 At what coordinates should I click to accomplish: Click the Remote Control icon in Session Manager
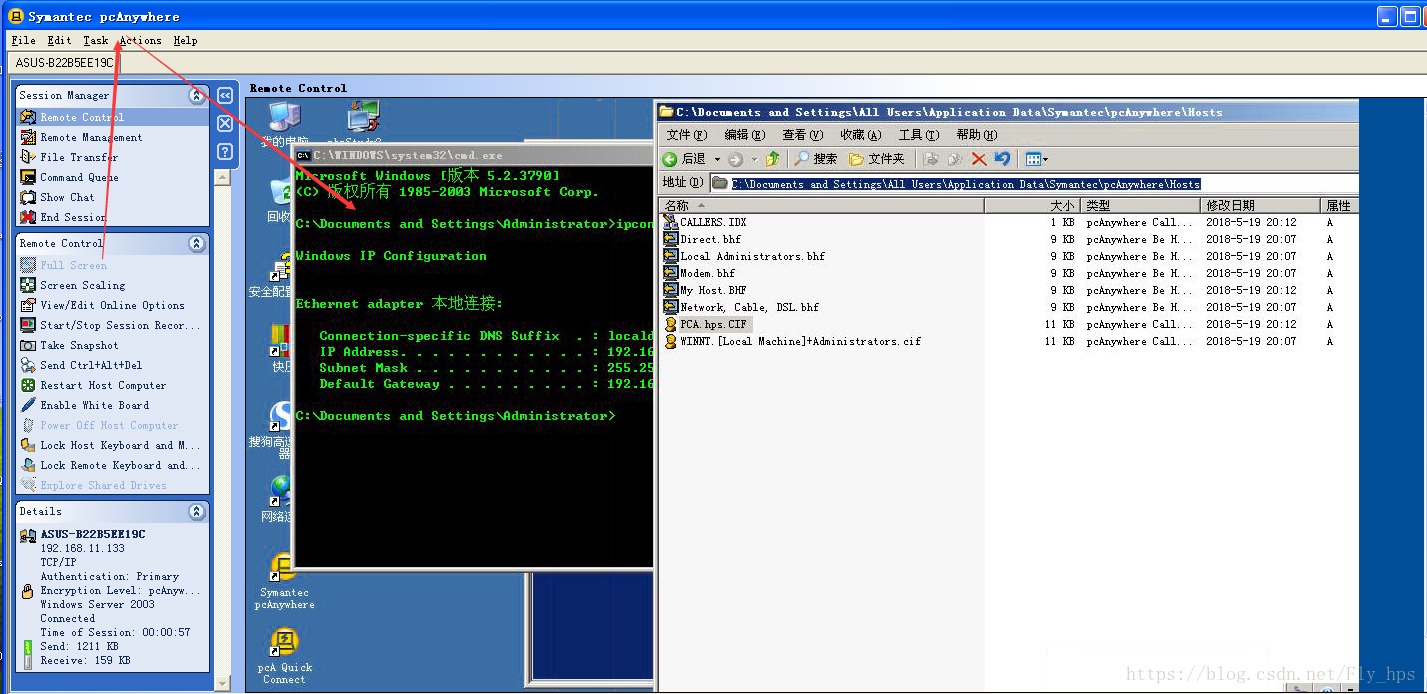[x=28, y=117]
